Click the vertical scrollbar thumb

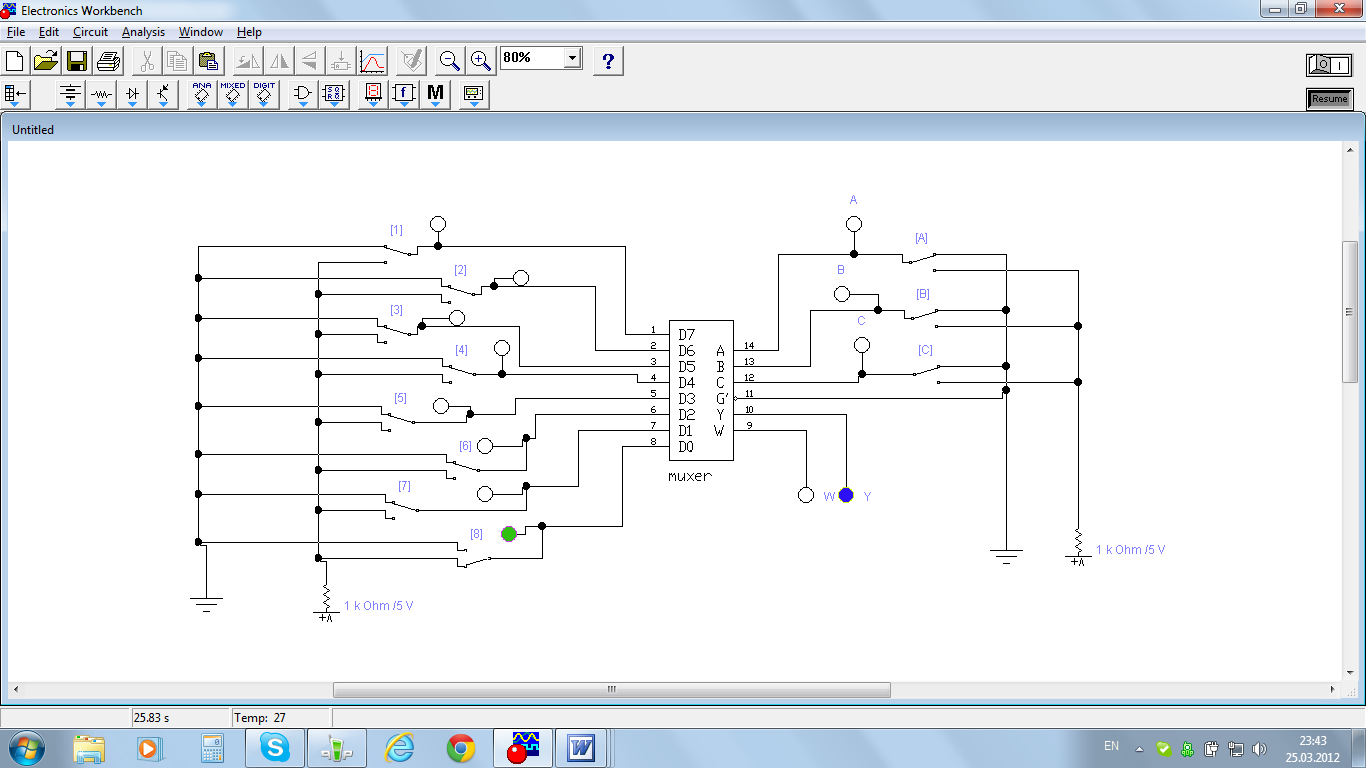[x=1350, y=311]
